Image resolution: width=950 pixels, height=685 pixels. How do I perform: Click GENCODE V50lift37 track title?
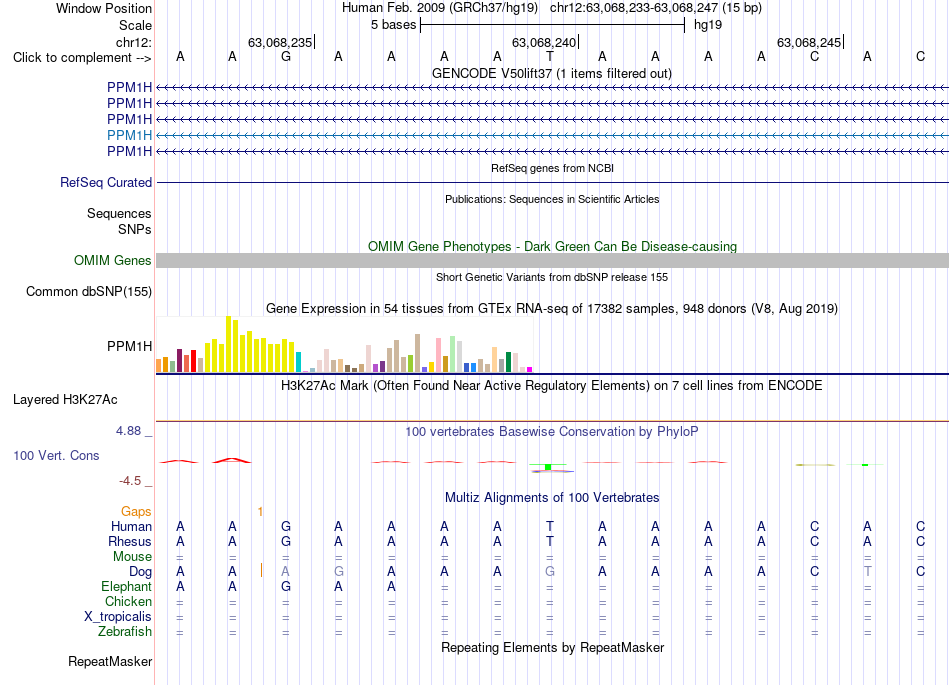point(552,73)
